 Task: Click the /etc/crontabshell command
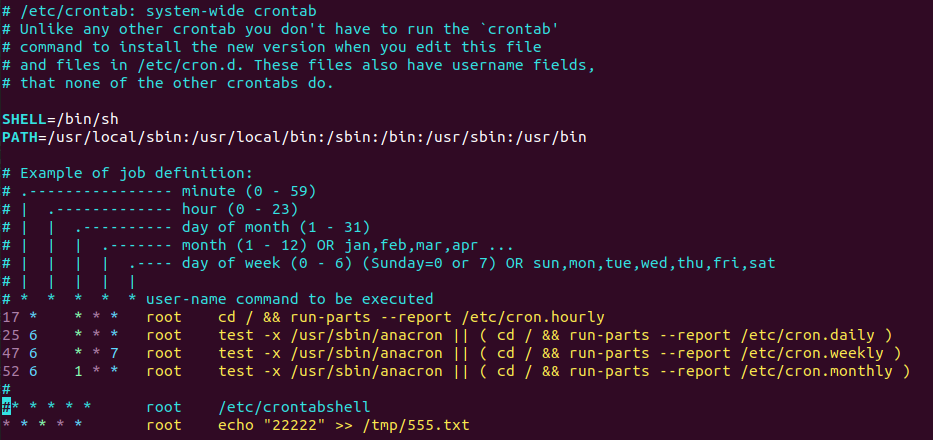[x=294, y=407]
